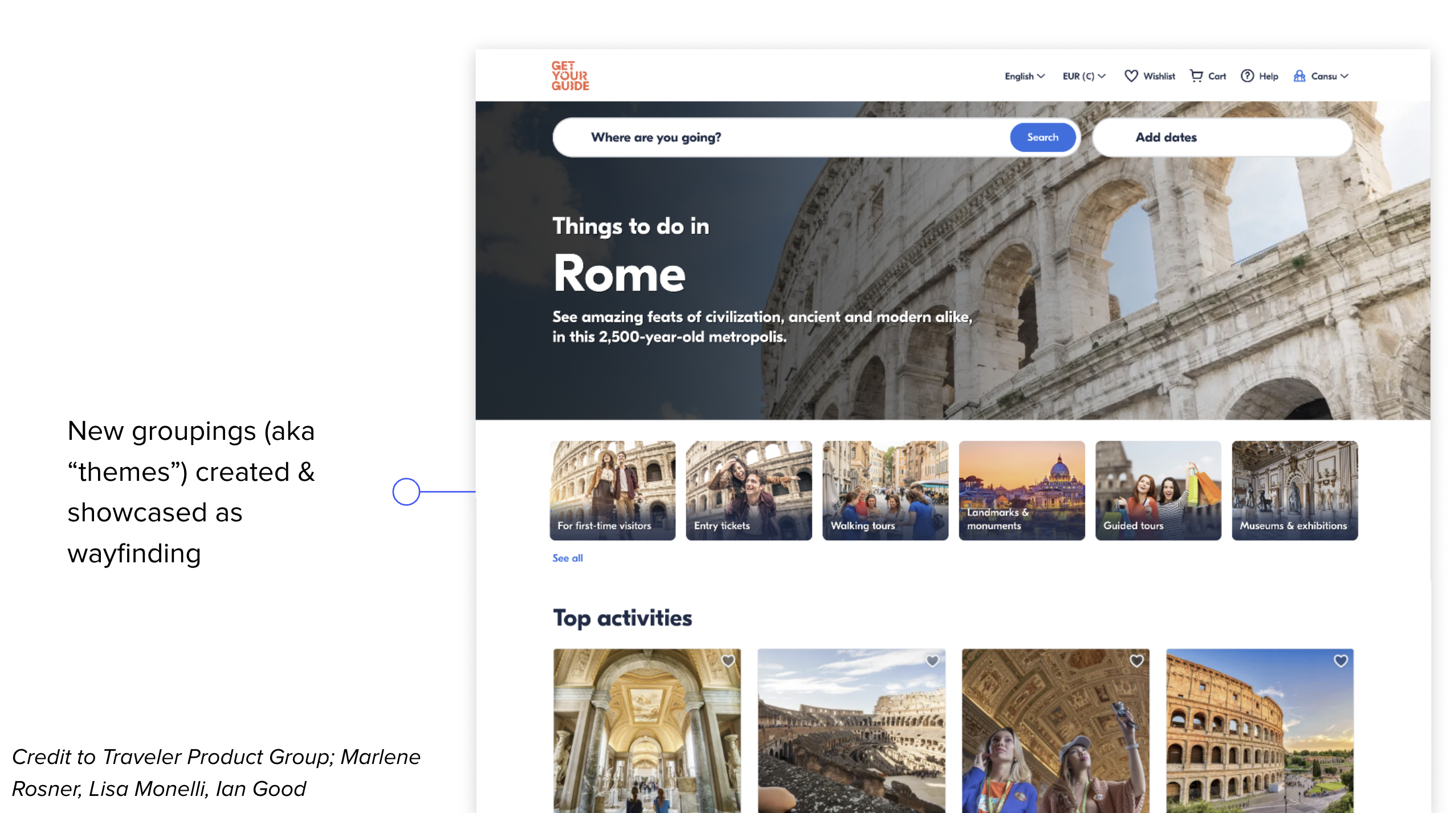The image size is (1456, 813).
Task: Open the Help question mark icon
Action: (1247, 76)
